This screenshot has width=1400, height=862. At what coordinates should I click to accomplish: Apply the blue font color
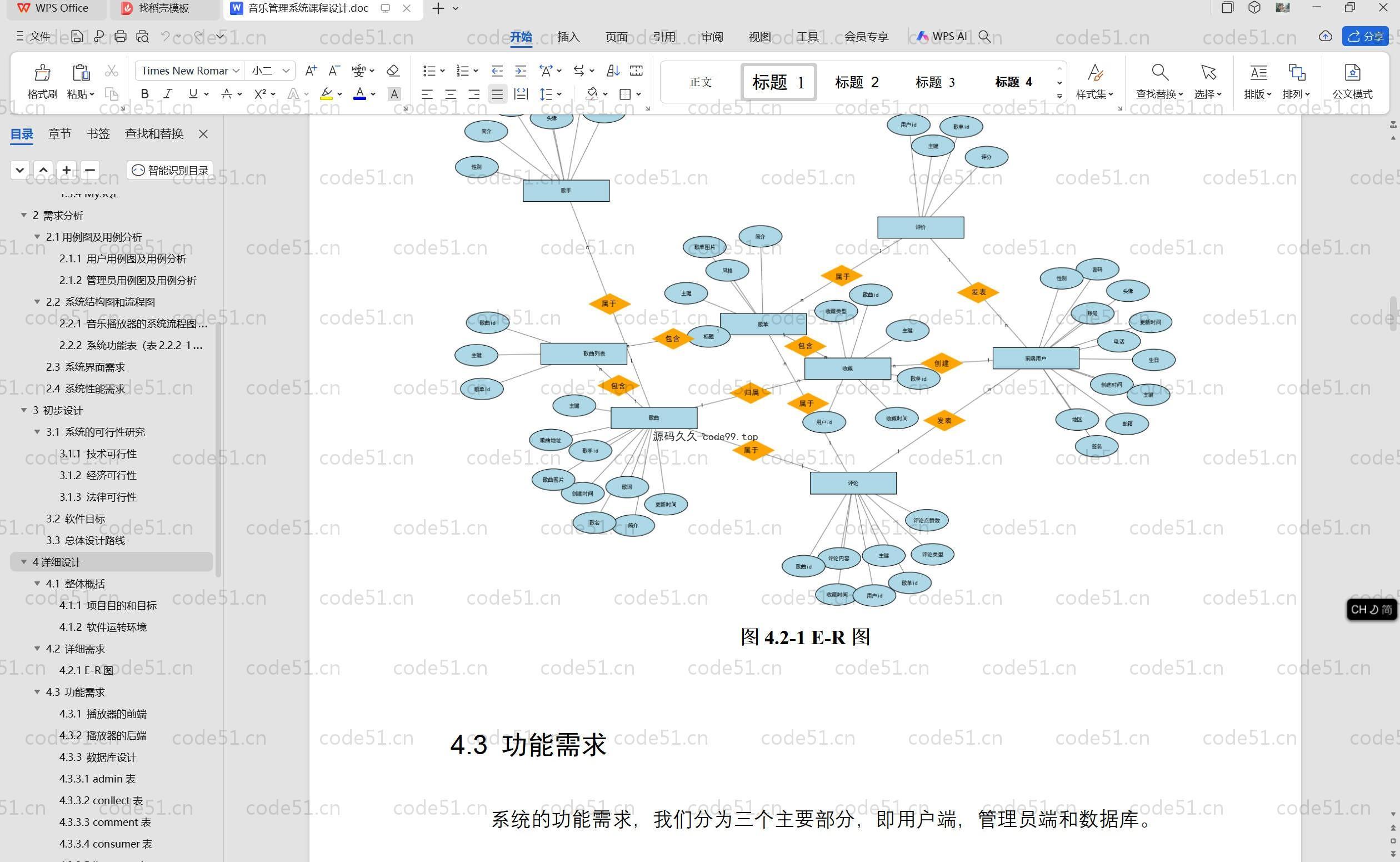359,94
